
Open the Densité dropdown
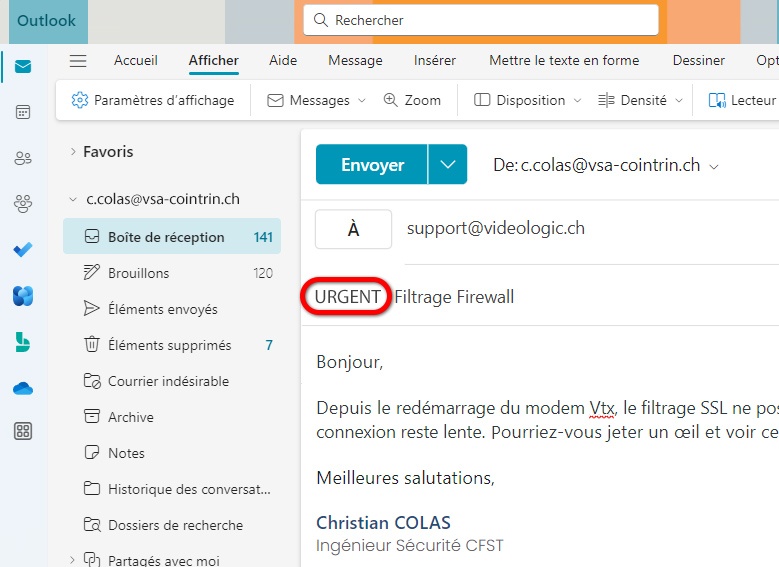[x=641, y=100]
